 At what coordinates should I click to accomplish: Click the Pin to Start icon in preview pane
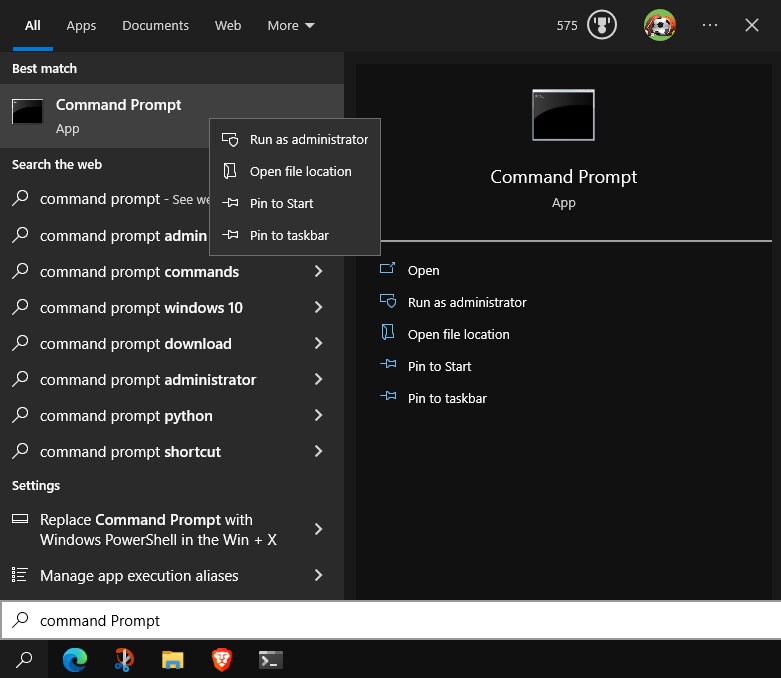pos(388,364)
